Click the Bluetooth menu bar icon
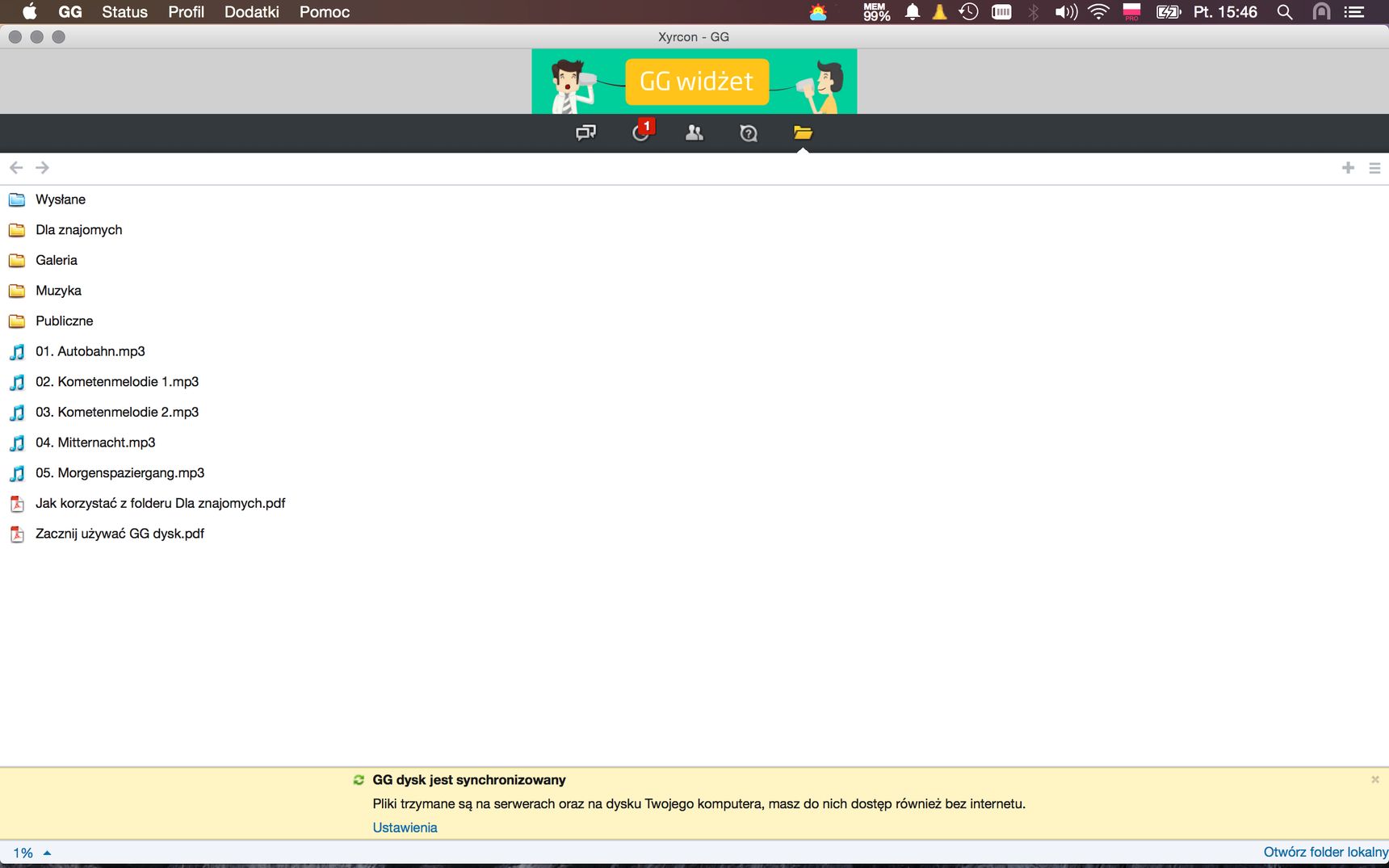 (x=1034, y=12)
